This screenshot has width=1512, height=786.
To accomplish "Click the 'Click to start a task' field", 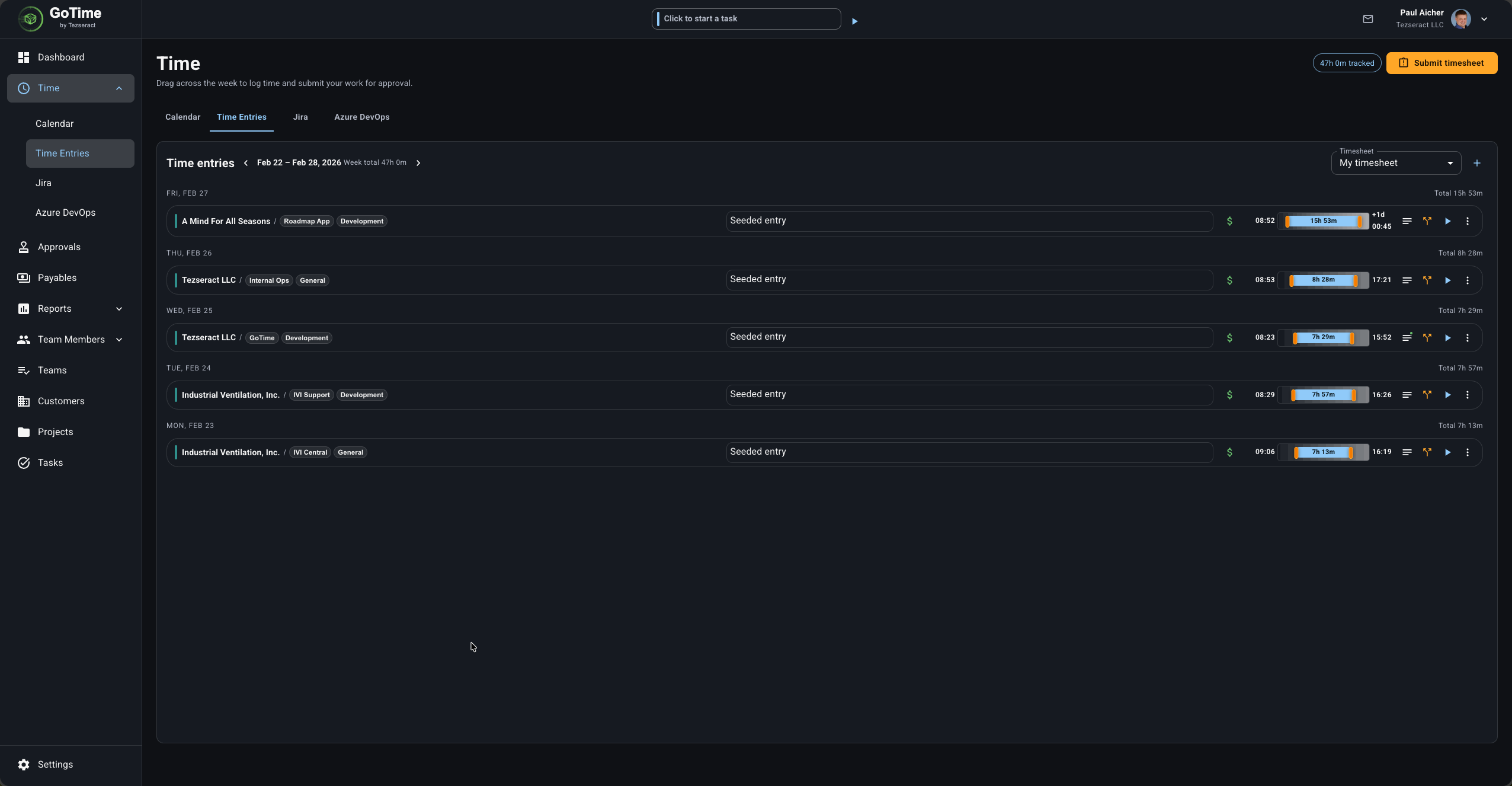I will click(746, 19).
